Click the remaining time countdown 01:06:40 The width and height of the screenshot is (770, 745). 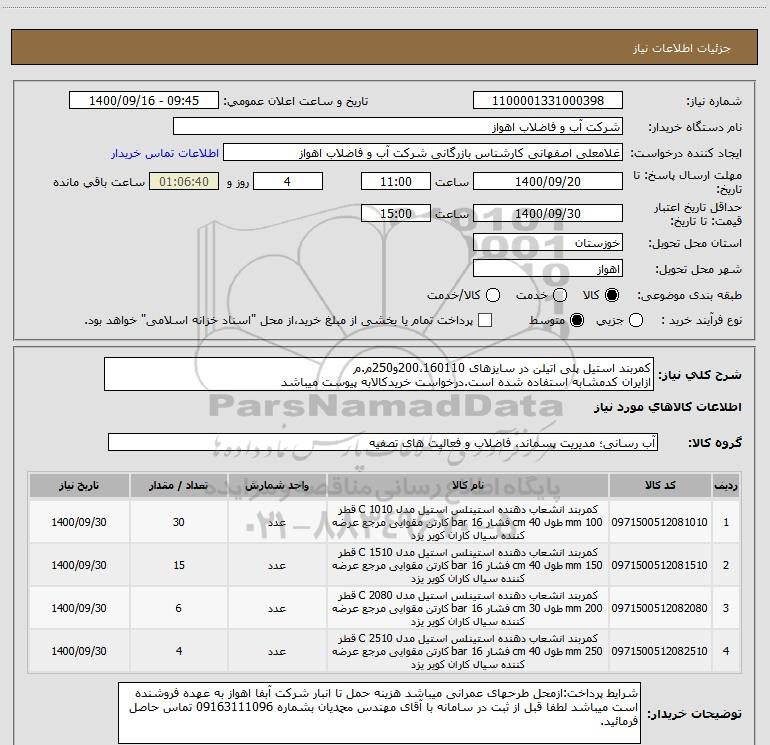point(184,181)
